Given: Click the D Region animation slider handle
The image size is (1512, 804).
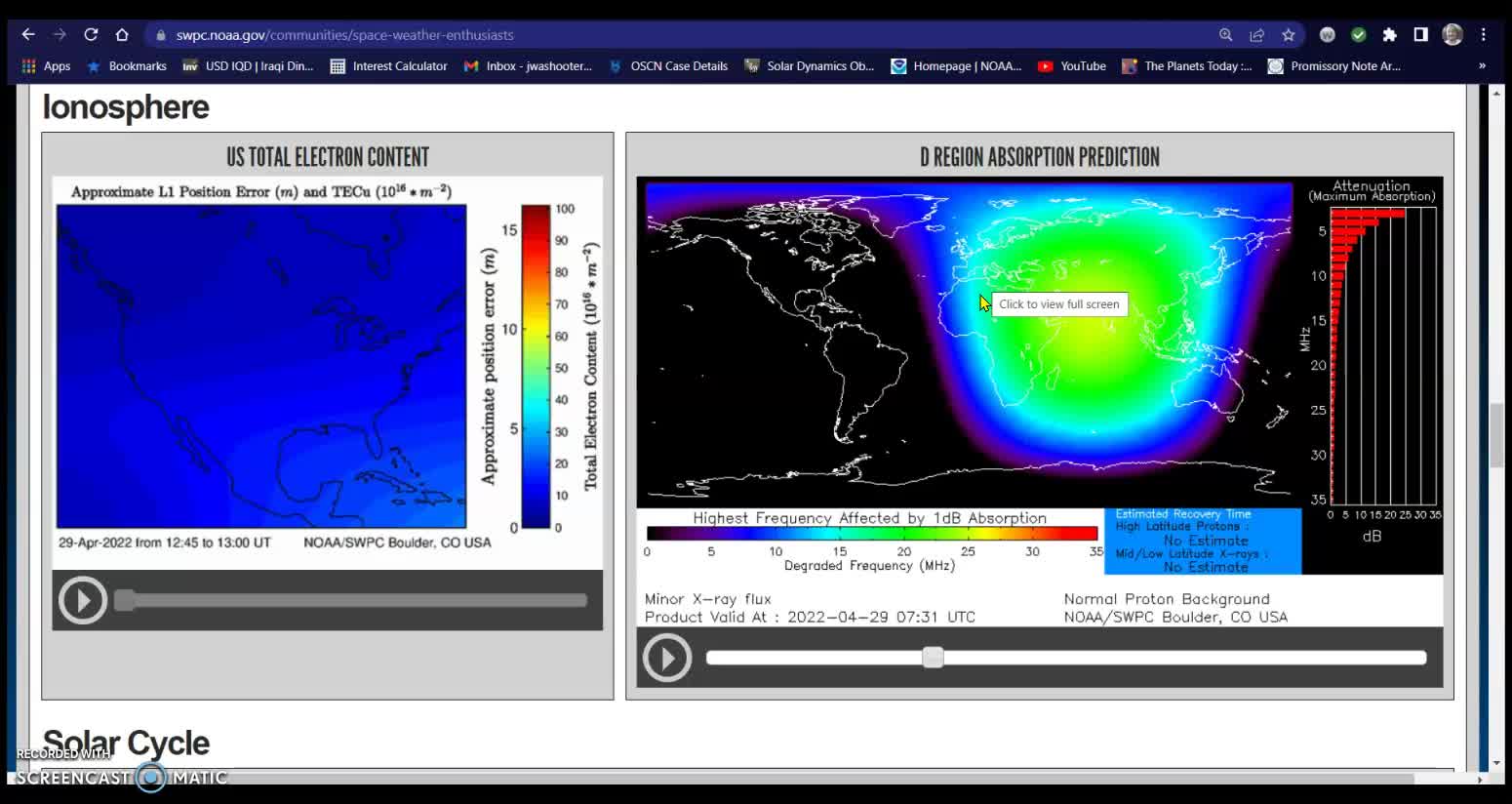Looking at the screenshot, I should (933, 658).
